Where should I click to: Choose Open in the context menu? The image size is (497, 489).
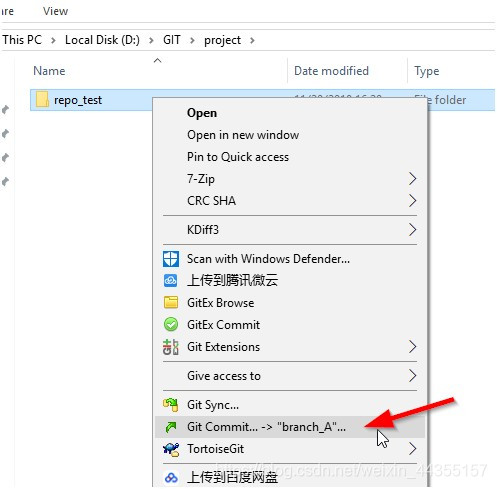[289, 113]
